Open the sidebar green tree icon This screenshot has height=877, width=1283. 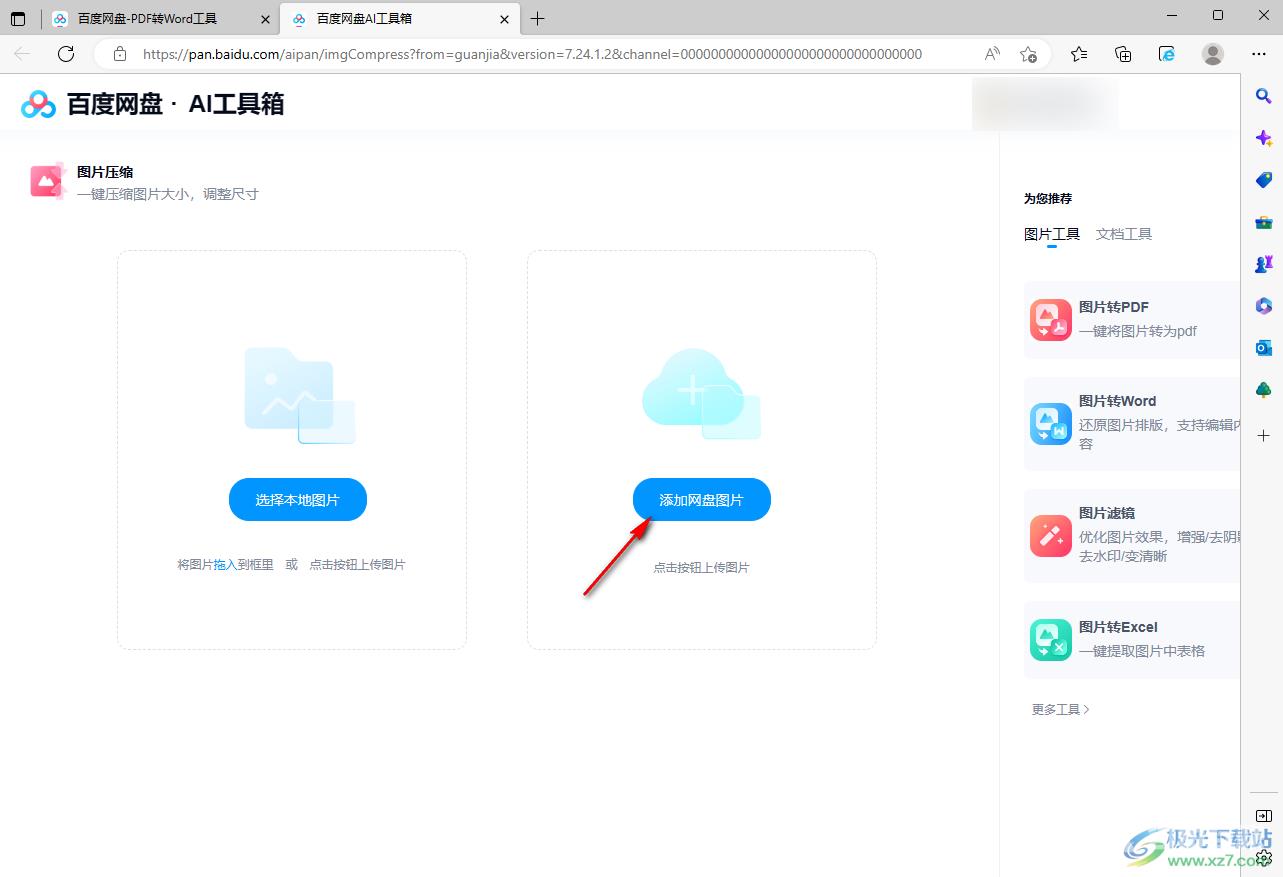click(x=1263, y=390)
